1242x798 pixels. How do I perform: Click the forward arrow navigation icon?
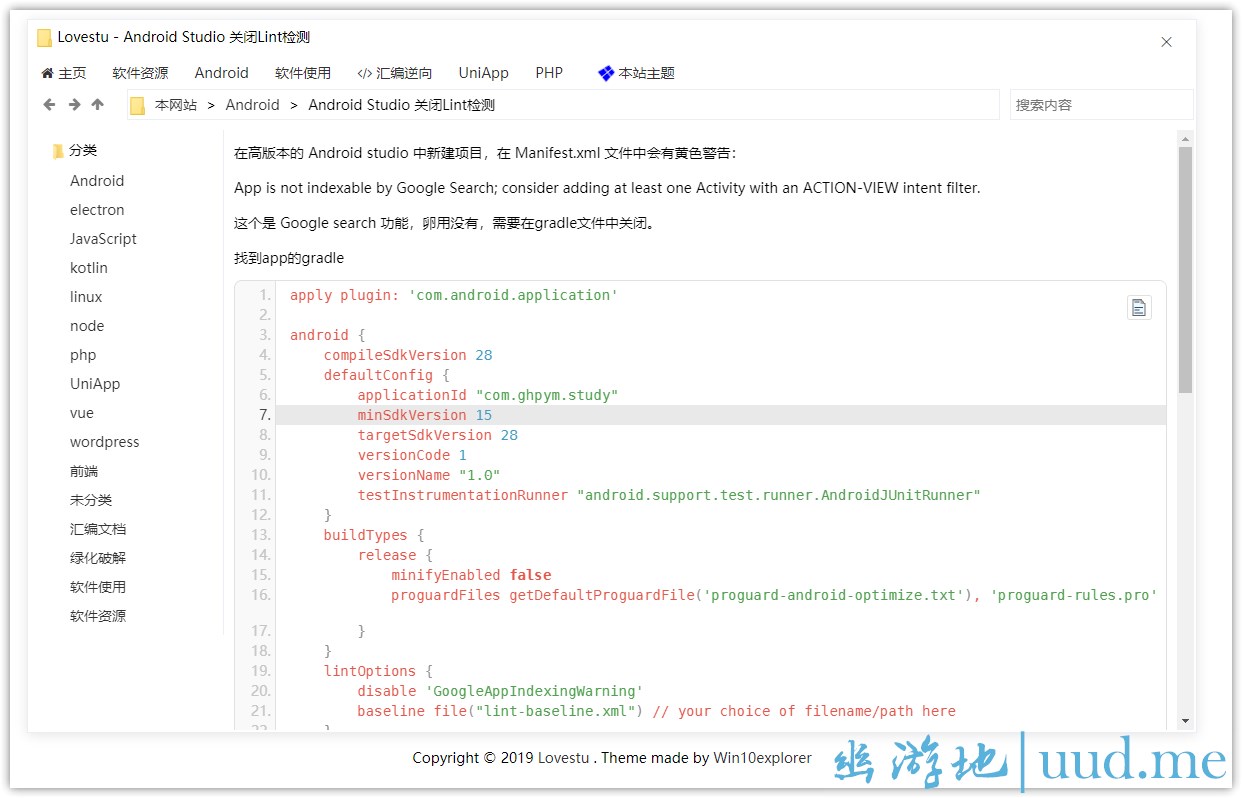(x=74, y=105)
